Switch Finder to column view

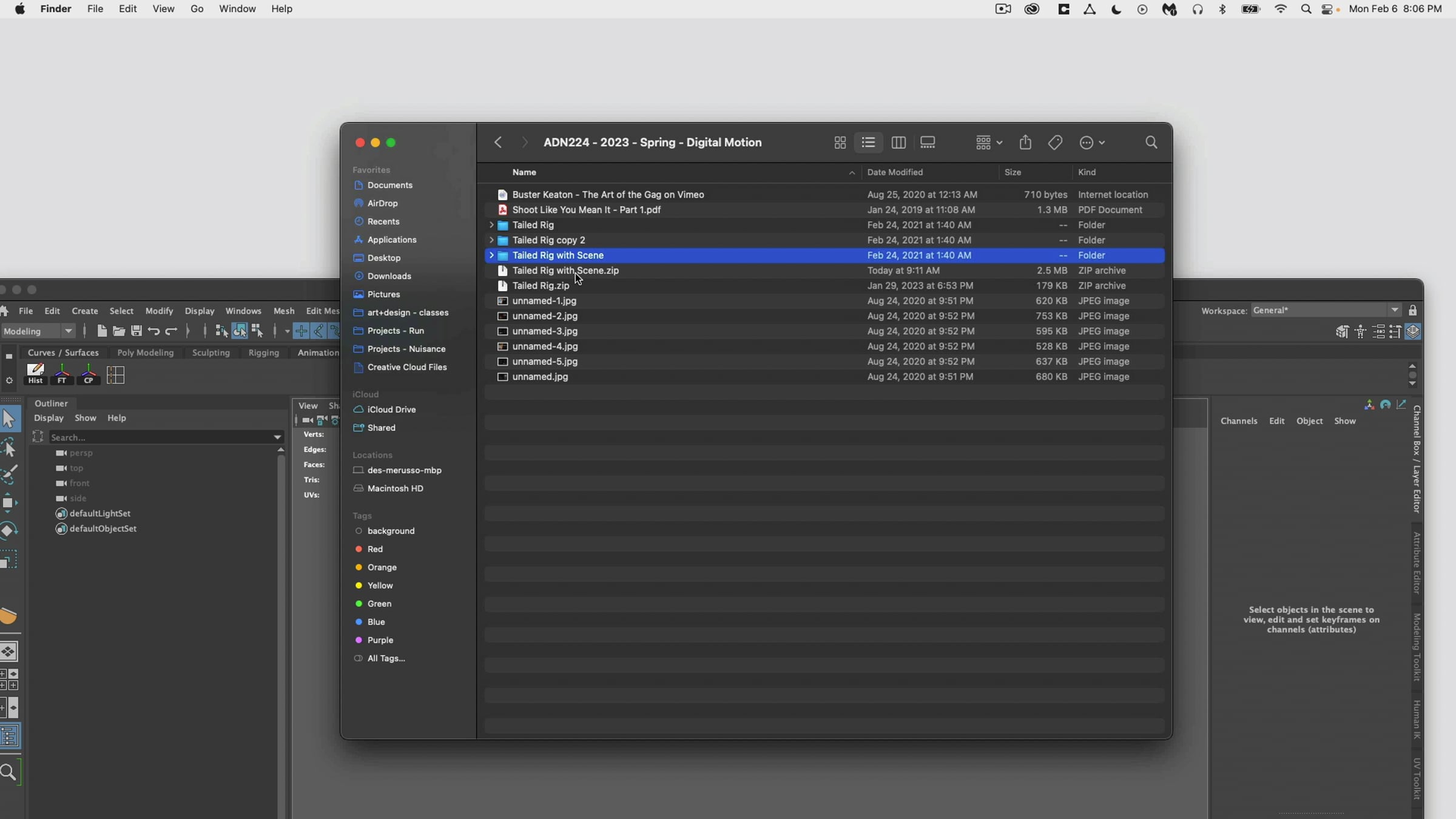click(898, 143)
